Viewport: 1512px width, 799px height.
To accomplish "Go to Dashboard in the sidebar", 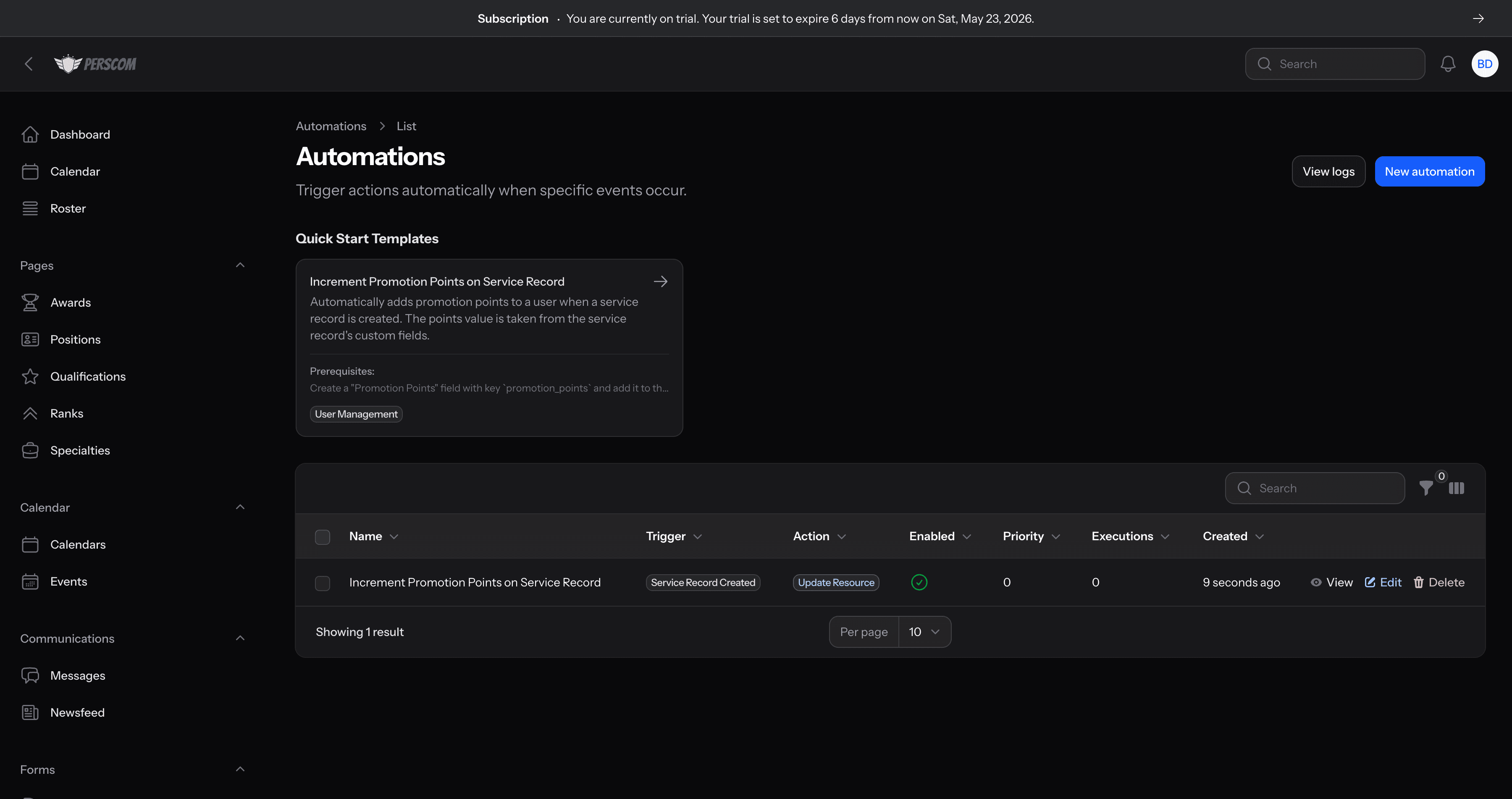I will (80, 134).
